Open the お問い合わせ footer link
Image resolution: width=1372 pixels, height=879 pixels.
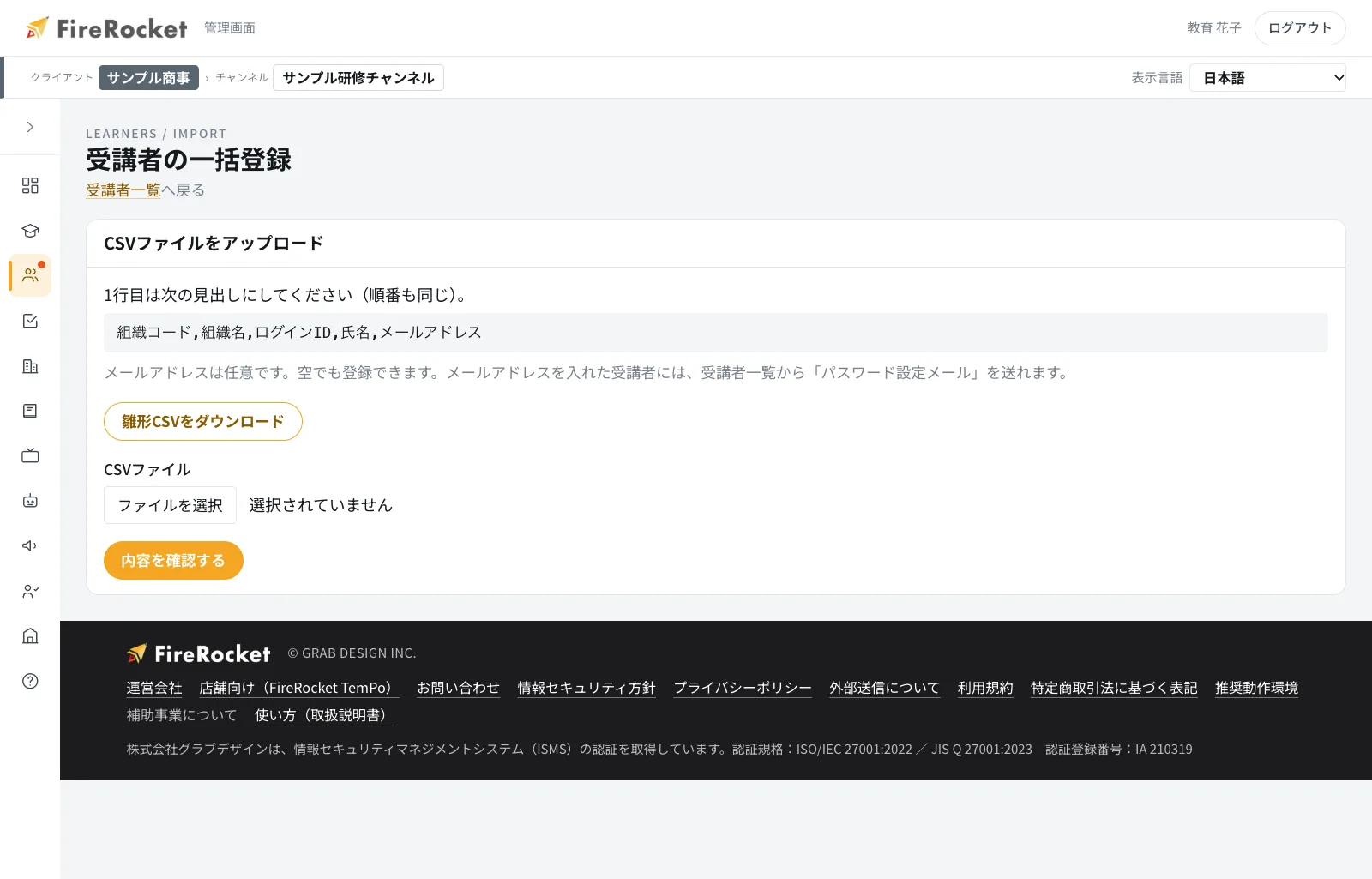[458, 688]
